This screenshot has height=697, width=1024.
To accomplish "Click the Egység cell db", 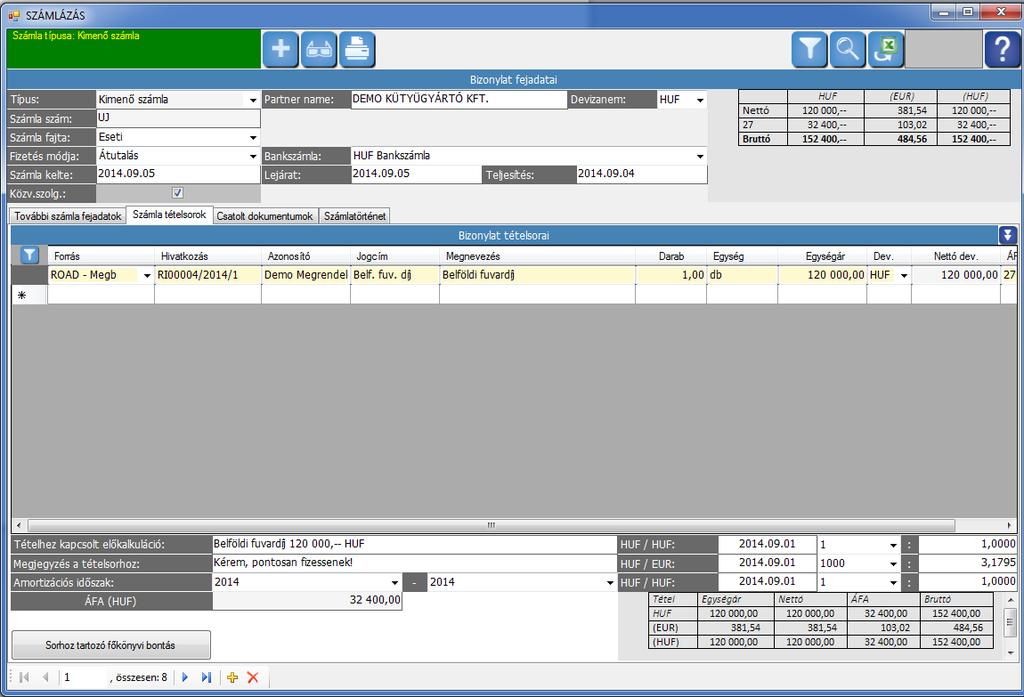I will 741,276.
